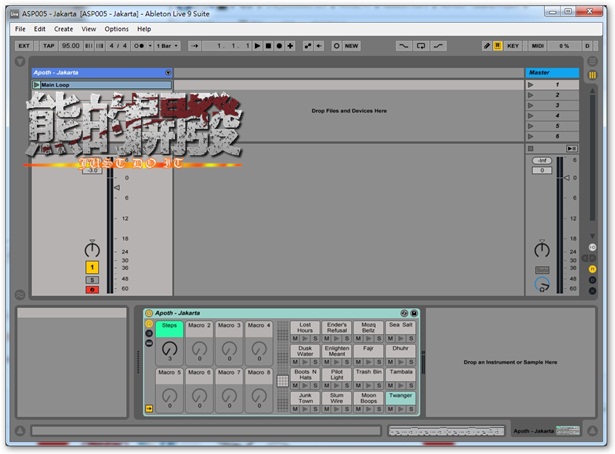Image resolution: width=615 pixels, height=454 pixels.
Task: Open the 1 Bar quantization dropdown
Action: tap(167, 46)
